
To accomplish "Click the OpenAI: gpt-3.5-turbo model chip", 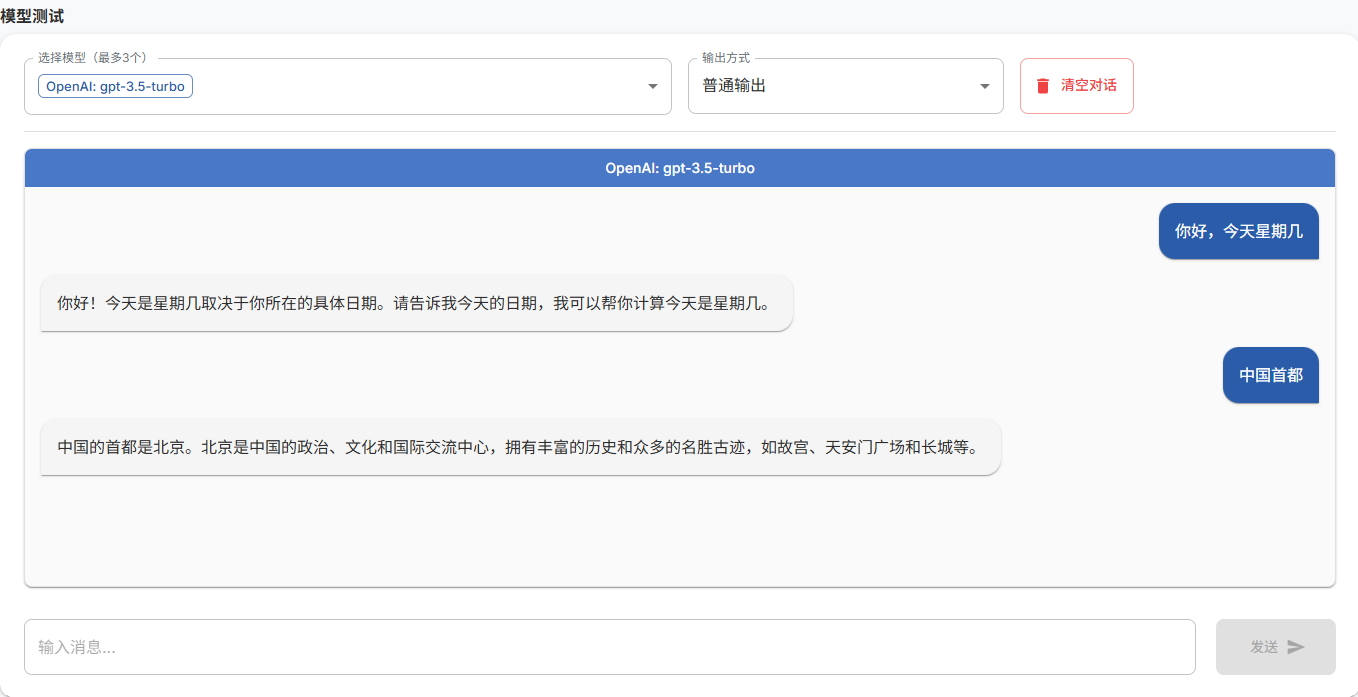I will (x=115, y=86).
